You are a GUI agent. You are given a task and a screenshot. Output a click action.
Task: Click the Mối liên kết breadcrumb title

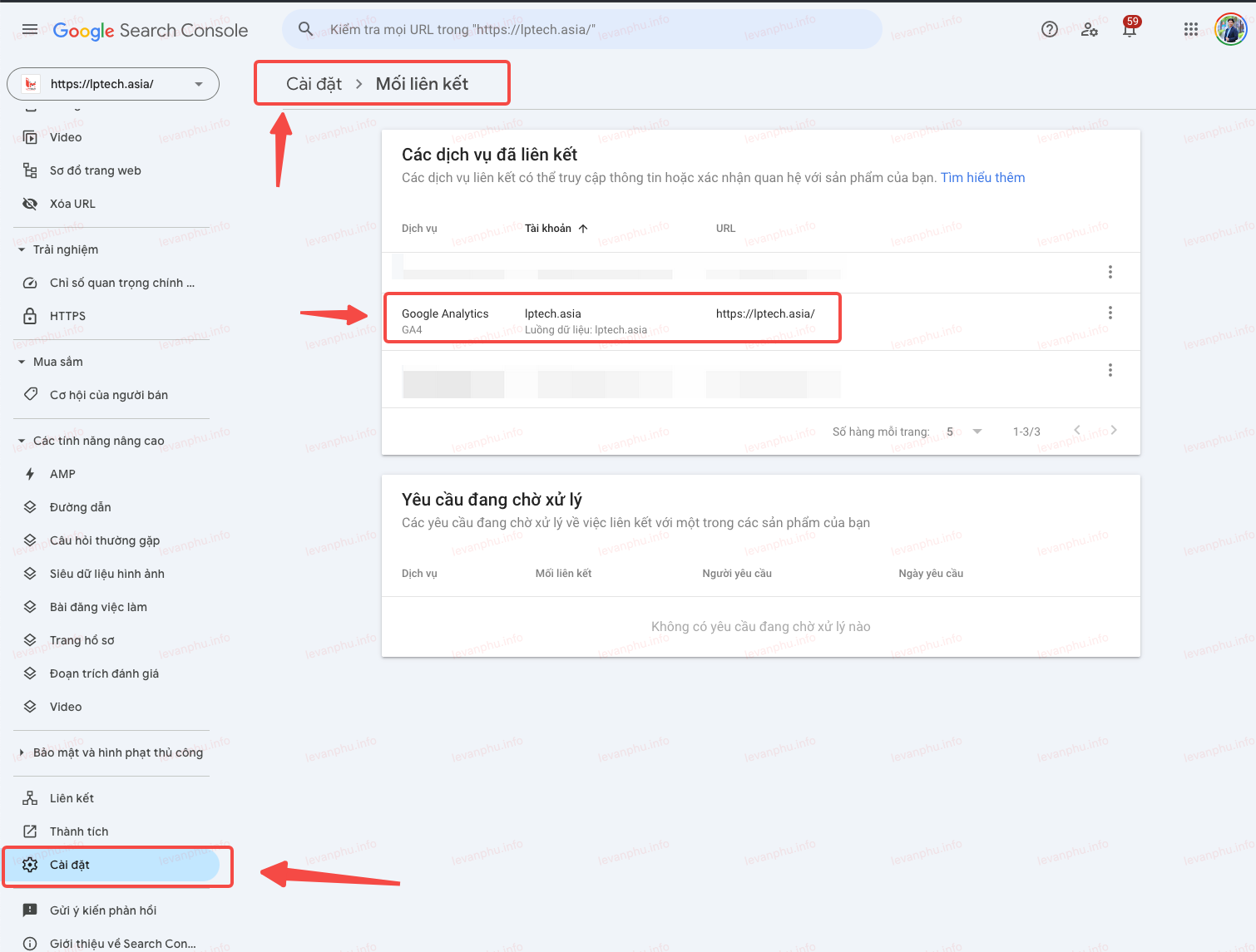(422, 84)
